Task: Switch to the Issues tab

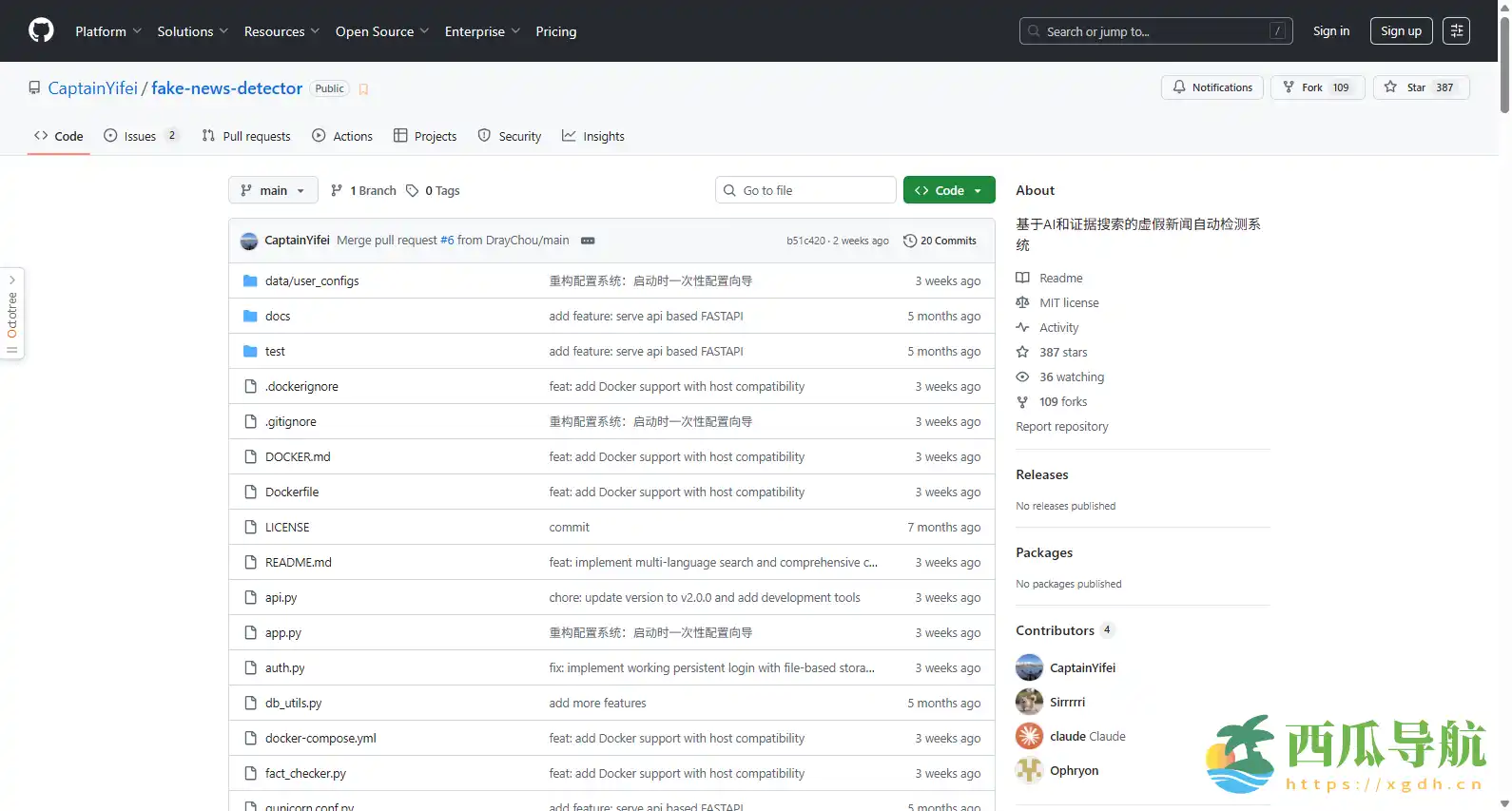Action: (140, 136)
